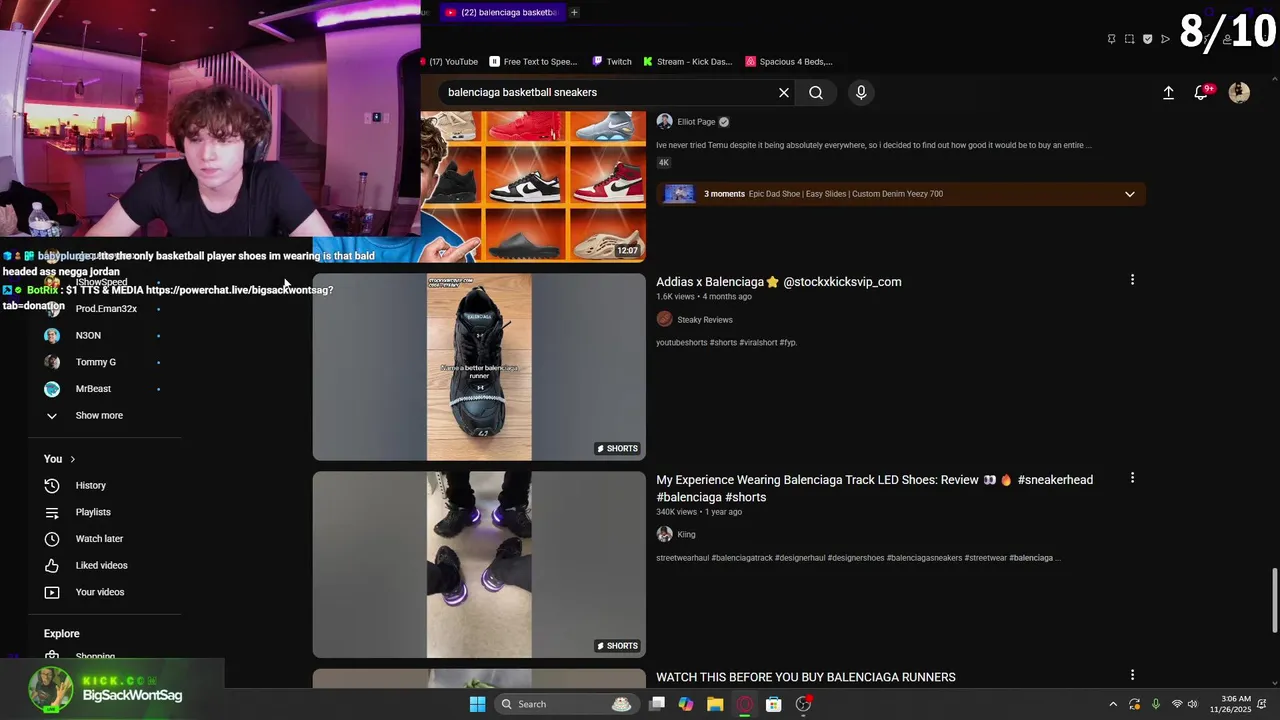
Task: Open the volume speaker tray icon
Action: [x=1193, y=704]
